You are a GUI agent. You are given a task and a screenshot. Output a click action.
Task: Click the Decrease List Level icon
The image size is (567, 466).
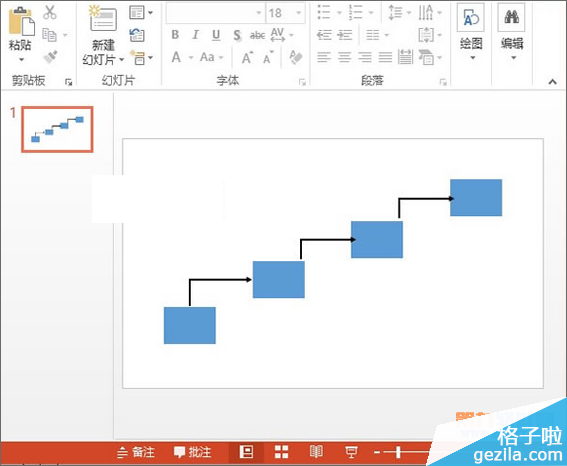324,35
